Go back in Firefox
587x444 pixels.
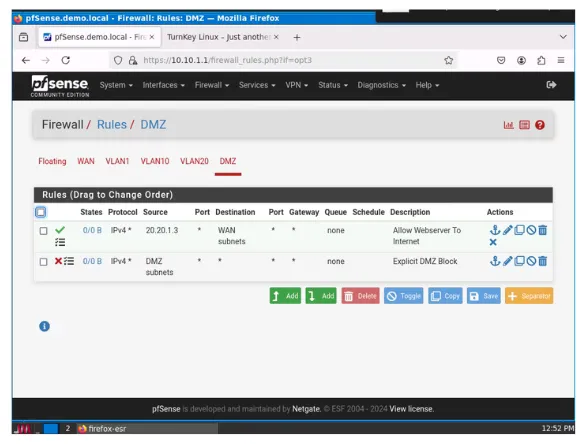pyautogui.click(x=26, y=60)
